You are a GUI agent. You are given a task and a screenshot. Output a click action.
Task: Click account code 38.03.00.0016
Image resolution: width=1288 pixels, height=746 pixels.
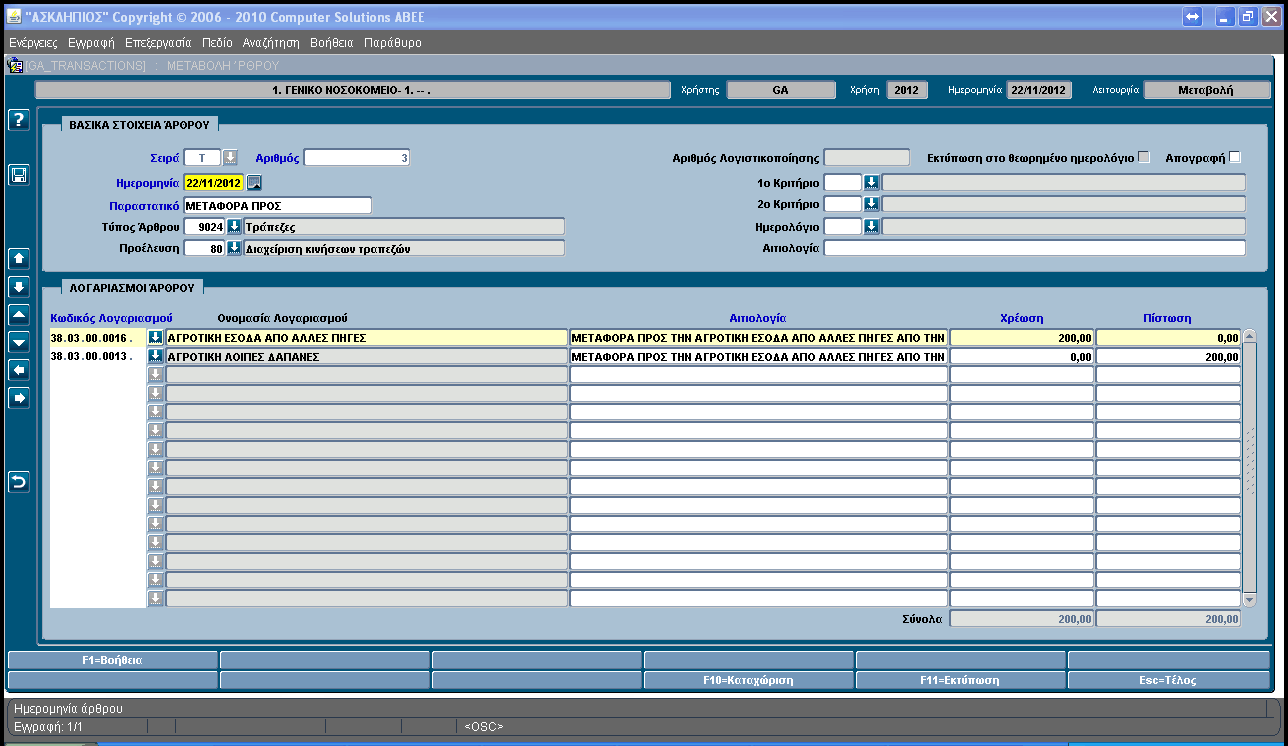click(x=98, y=338)
